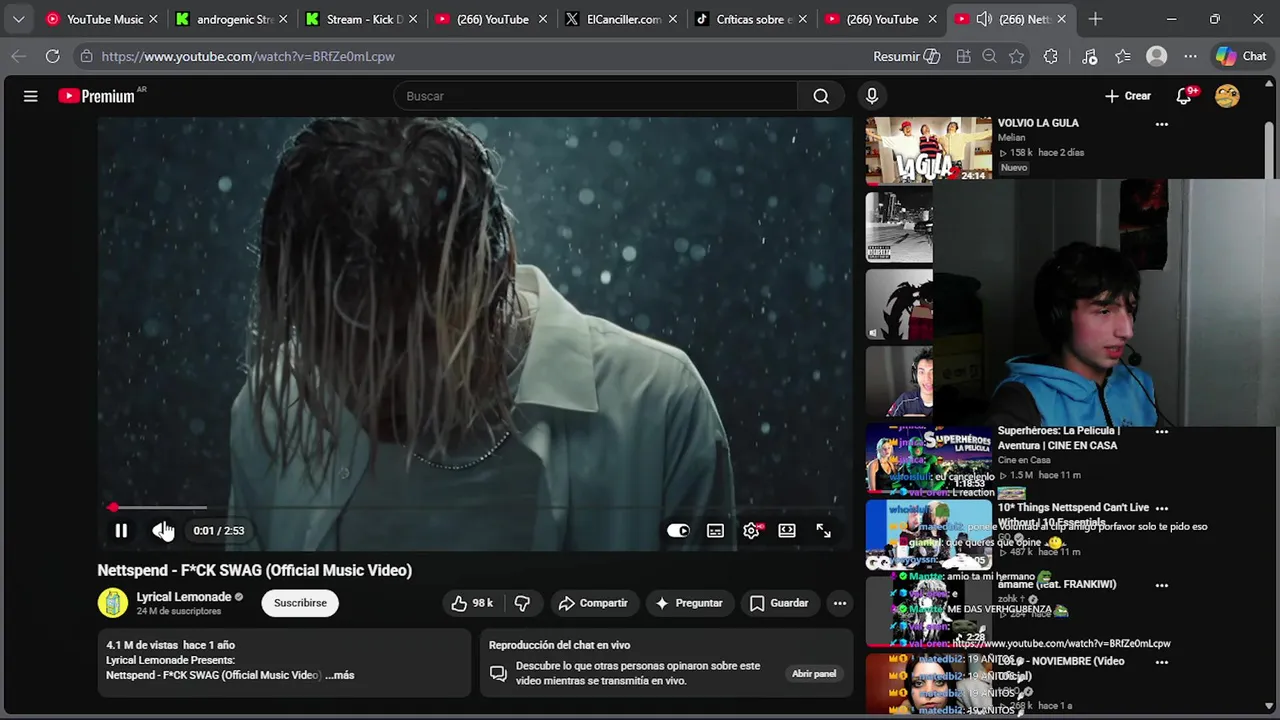Open the VOLVIO LA GULA title link

pos(1038,123)
